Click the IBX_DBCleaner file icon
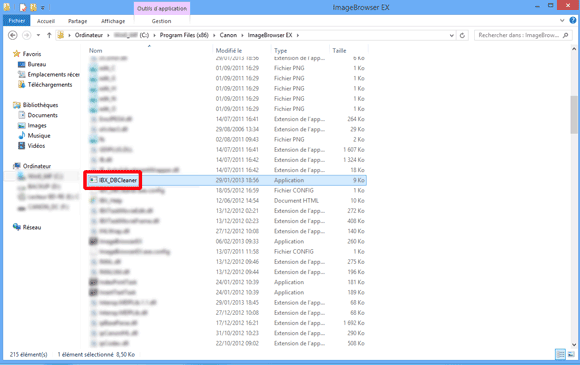Viewport: 580px width, 365px height. (93, 180)
